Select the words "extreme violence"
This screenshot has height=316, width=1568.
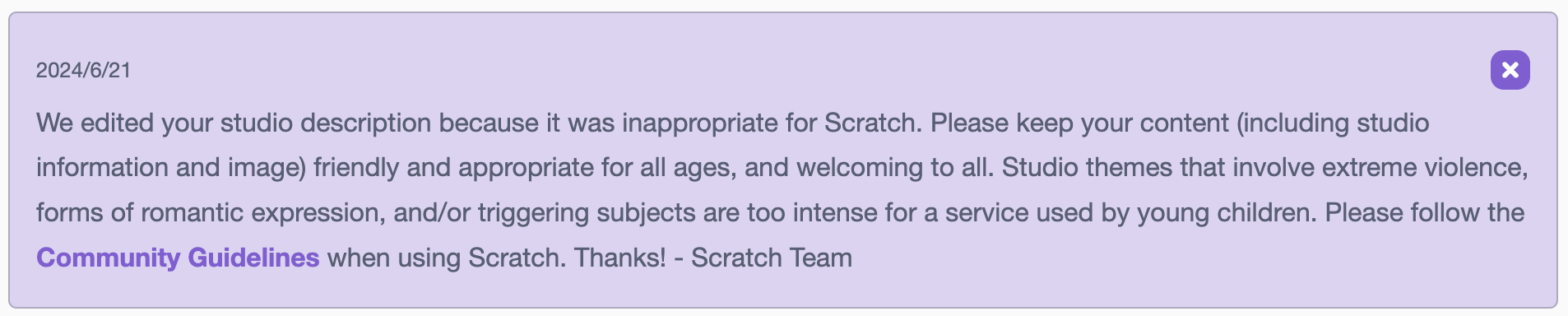click(x=1425, y=168)
